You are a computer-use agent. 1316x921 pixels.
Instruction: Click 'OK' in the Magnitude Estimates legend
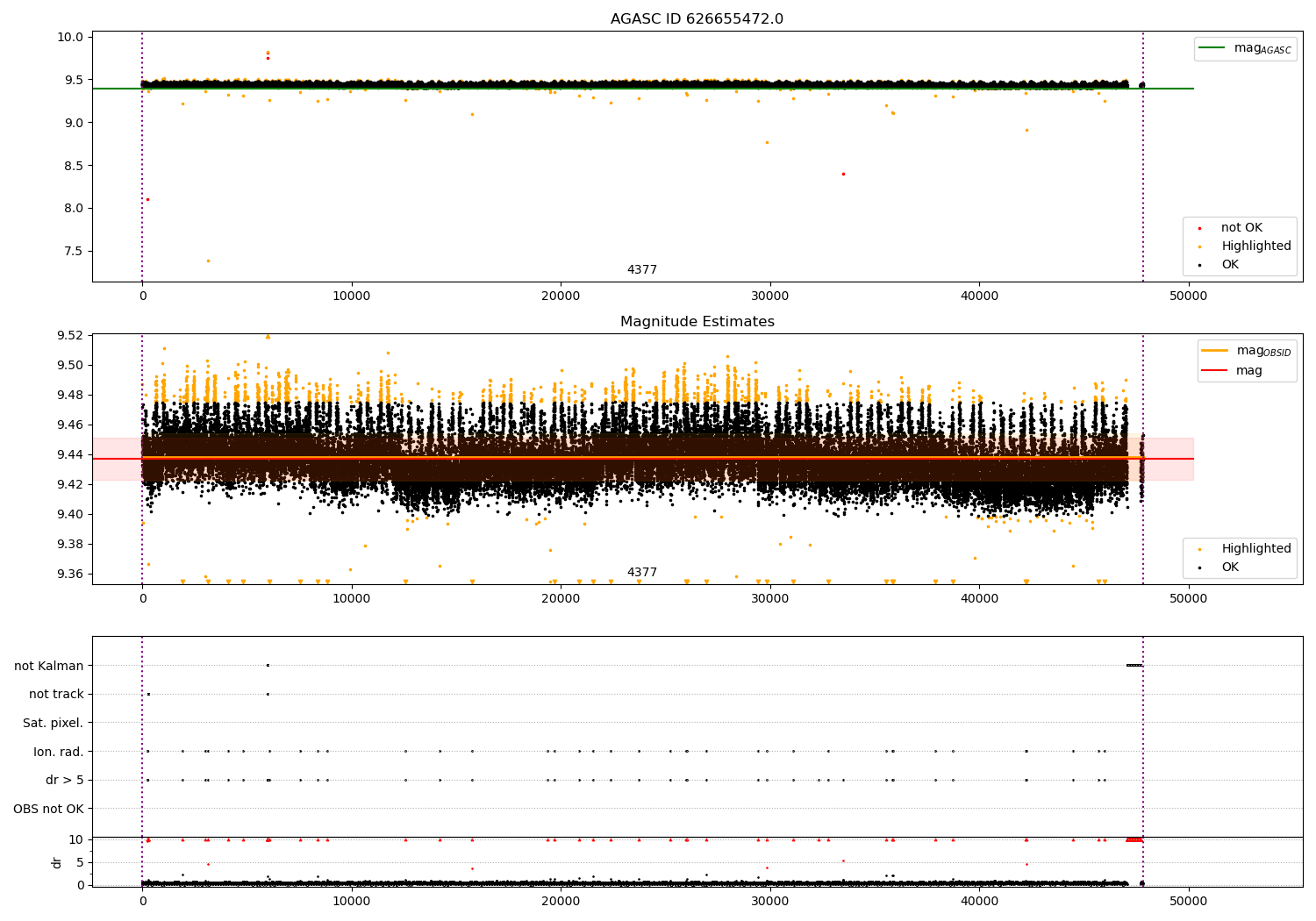[1230, 568]
